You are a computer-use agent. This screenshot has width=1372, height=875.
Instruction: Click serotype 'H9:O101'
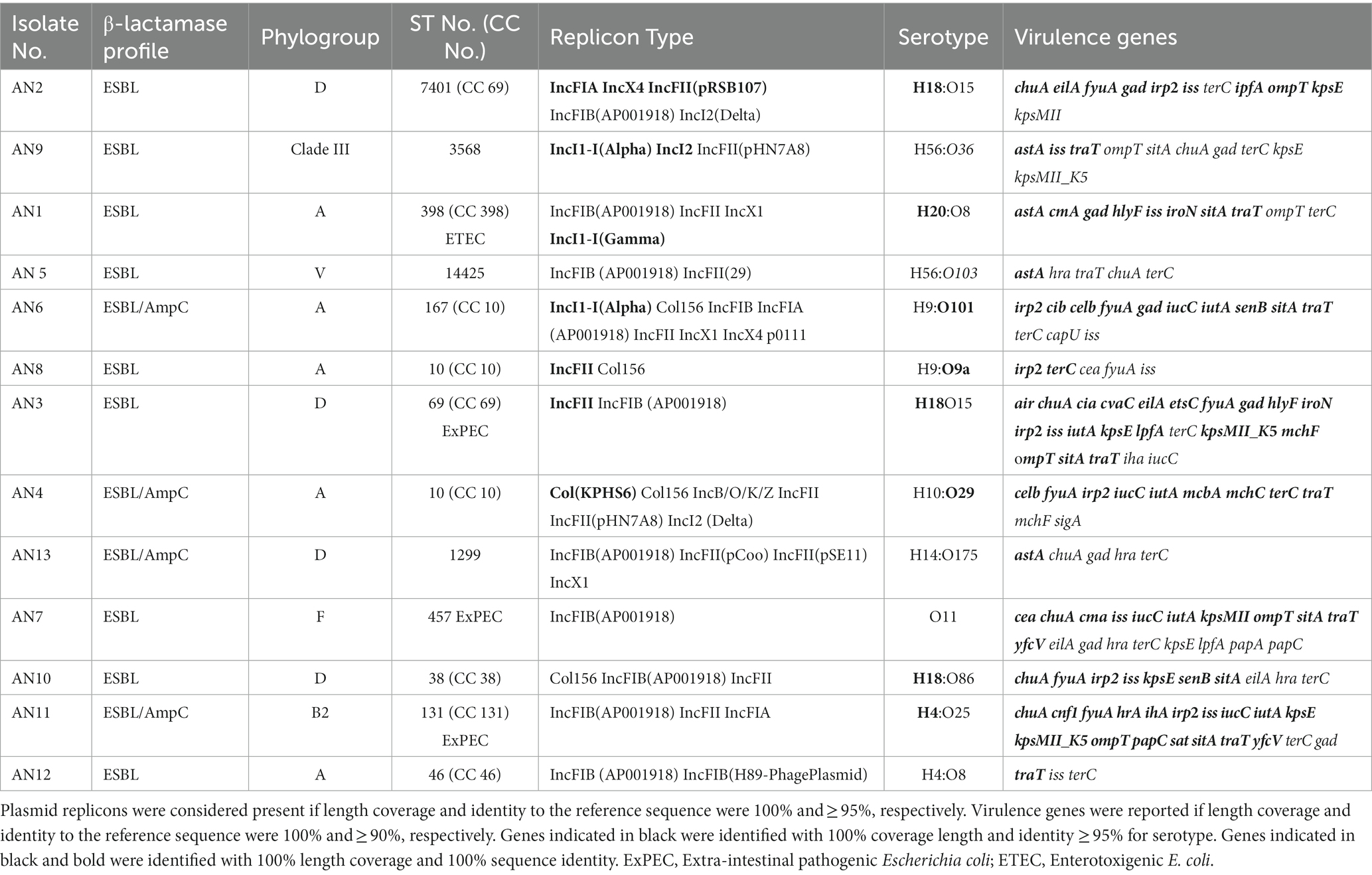click(x=943, y=307)
